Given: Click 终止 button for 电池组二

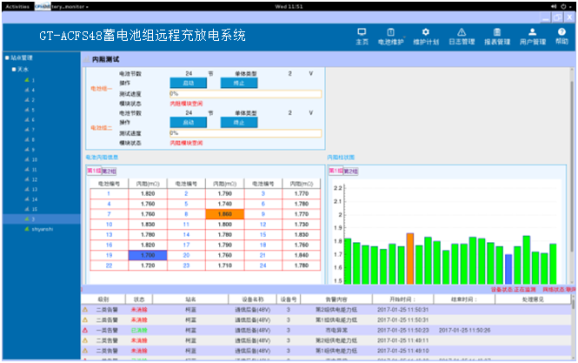Looking at the screenshot, I should coord(239,122).
